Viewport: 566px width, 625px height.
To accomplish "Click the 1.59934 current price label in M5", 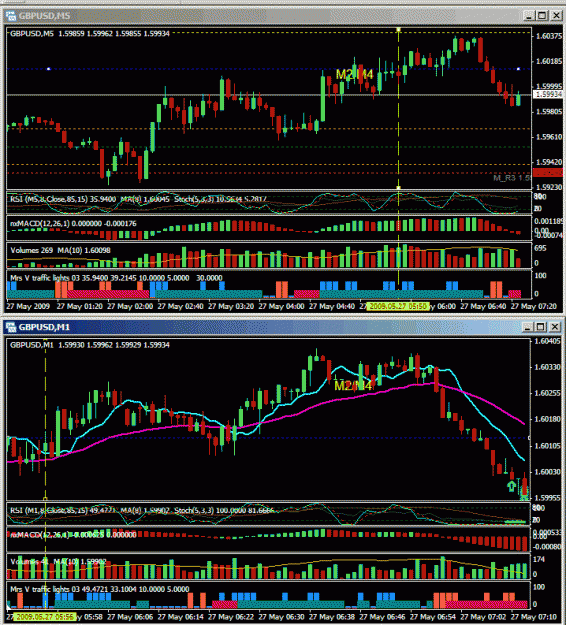I will [x=548, y=94].
